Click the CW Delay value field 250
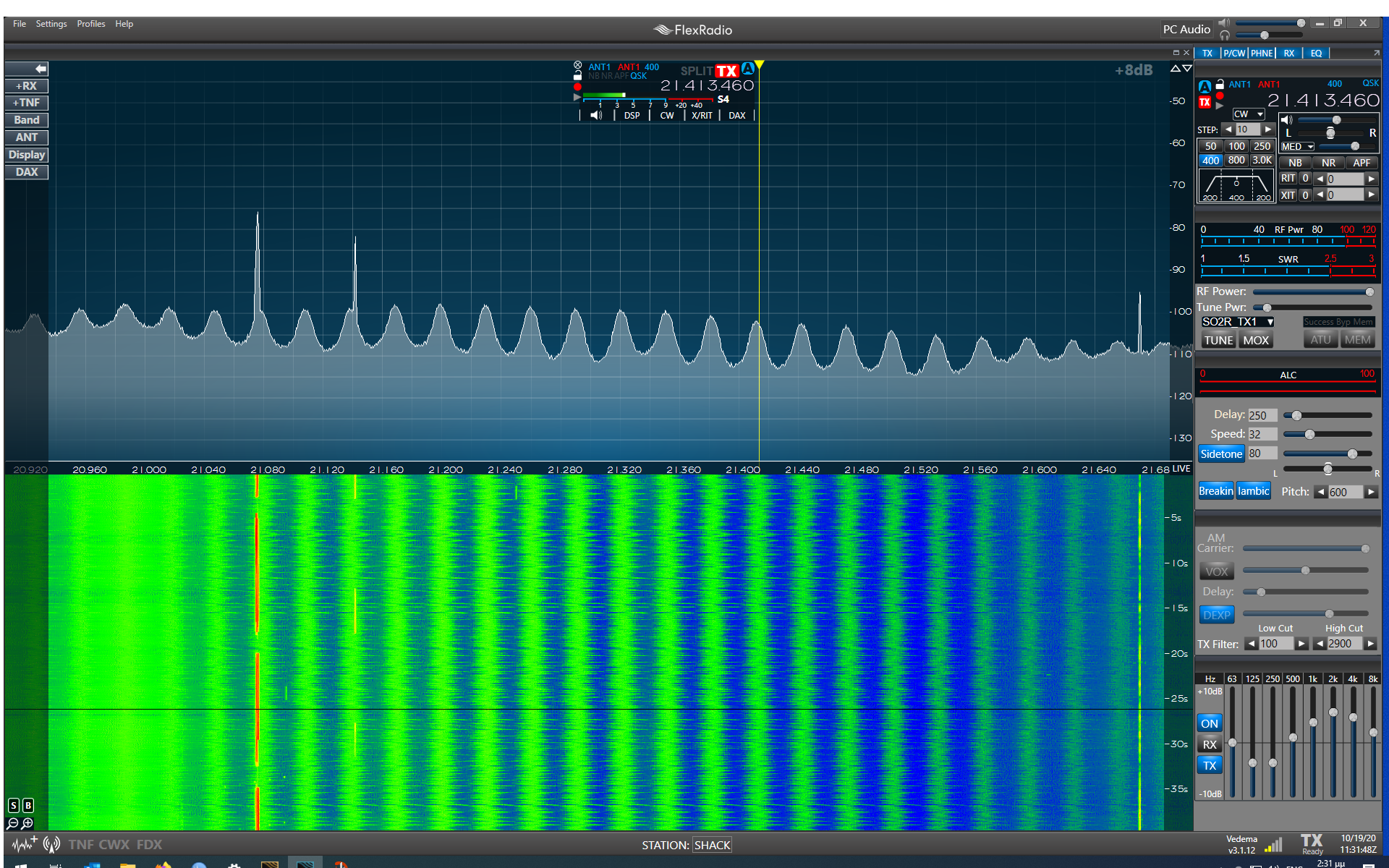The height and width of the screenshot is (868, 1389). (1262, 415)
